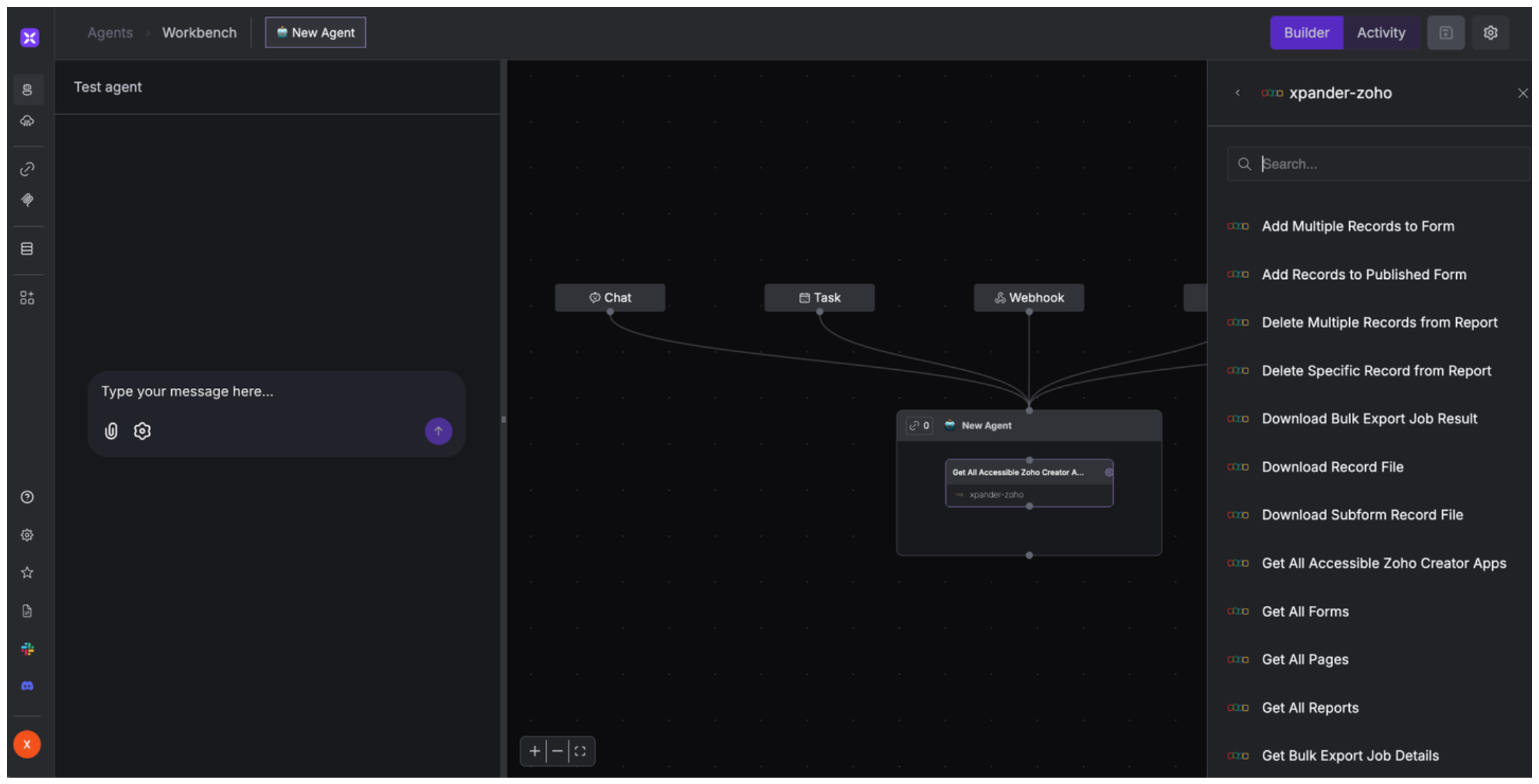Select the New Agent node header

pos(1029,426)
